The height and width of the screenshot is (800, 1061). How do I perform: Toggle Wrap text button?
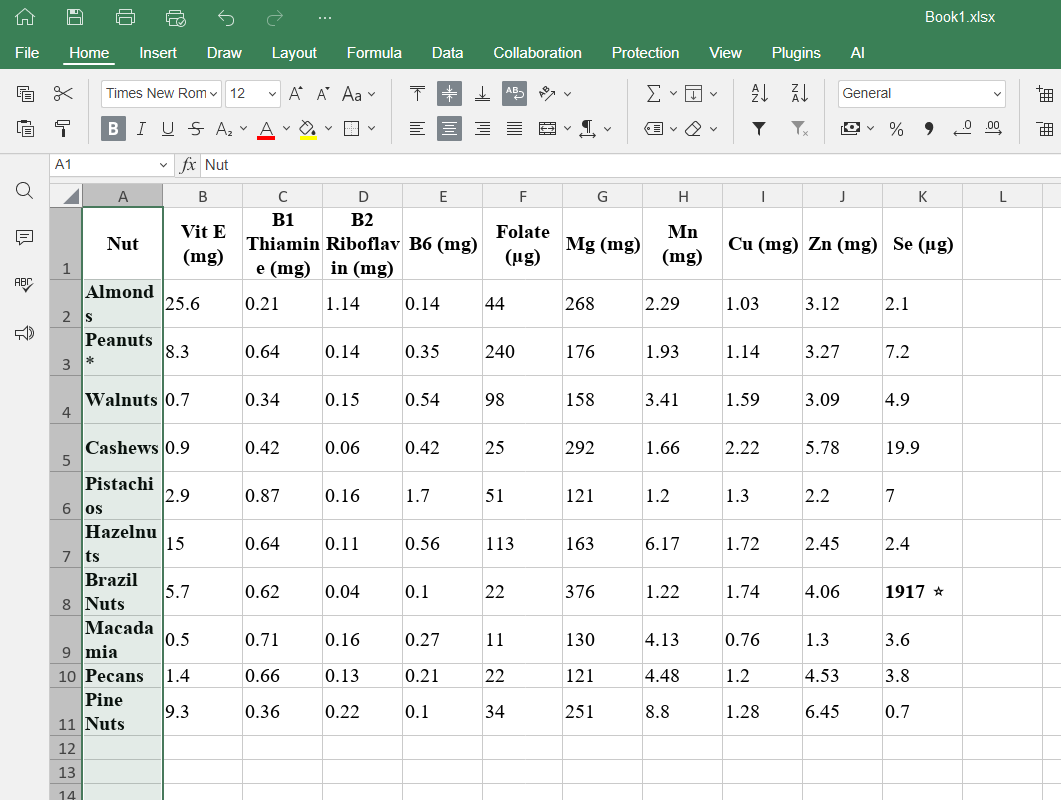click(x=514, y=94)
